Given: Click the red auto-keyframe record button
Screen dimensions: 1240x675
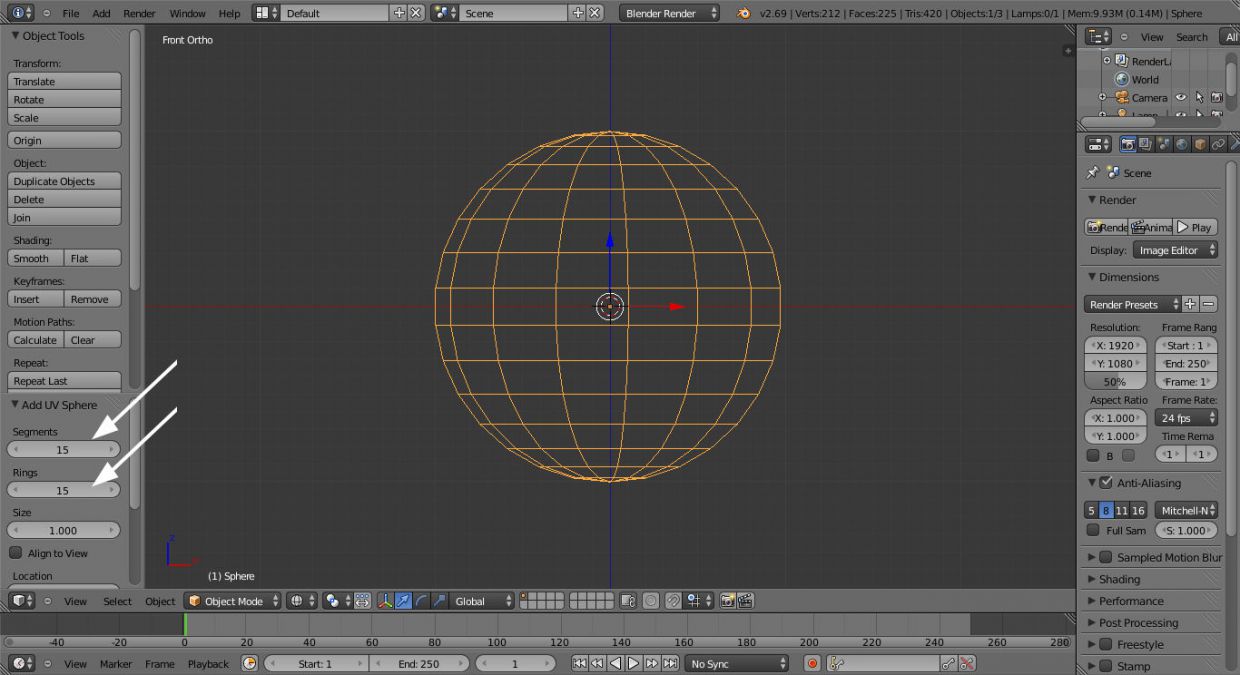Looking at the screenshot, I should click(812, 663).
